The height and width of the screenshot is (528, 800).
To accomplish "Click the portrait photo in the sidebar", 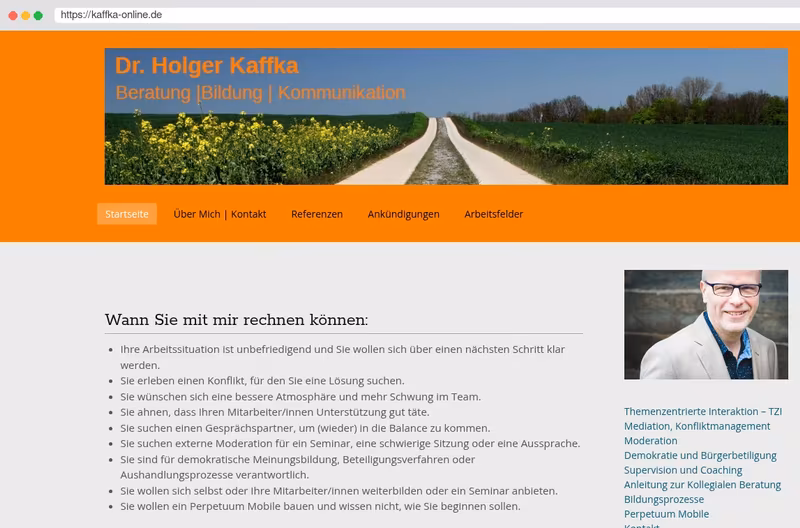I will 706,324.
